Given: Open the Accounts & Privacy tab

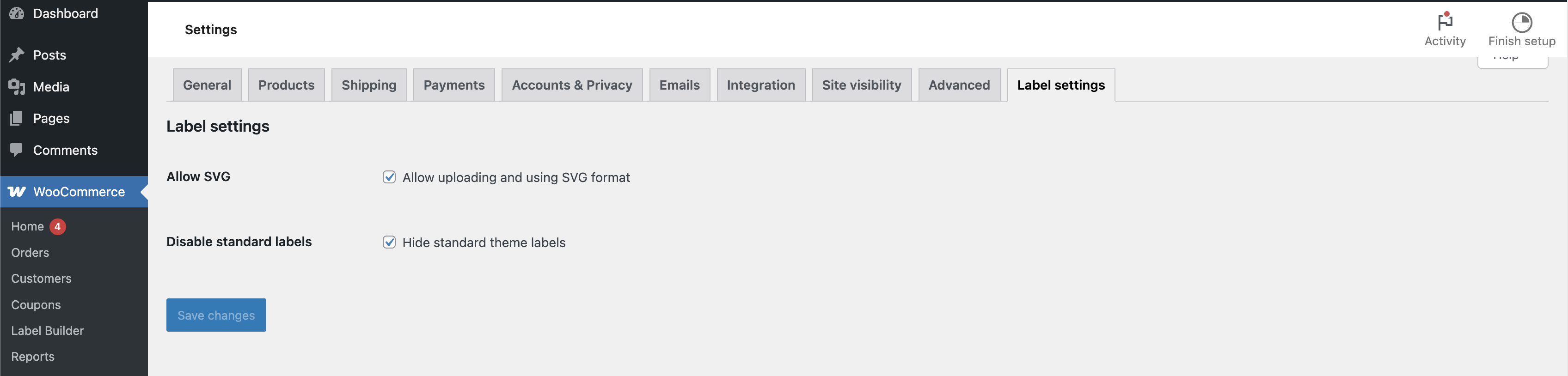Looking at the screenshot, I should (x=571, y=85).
